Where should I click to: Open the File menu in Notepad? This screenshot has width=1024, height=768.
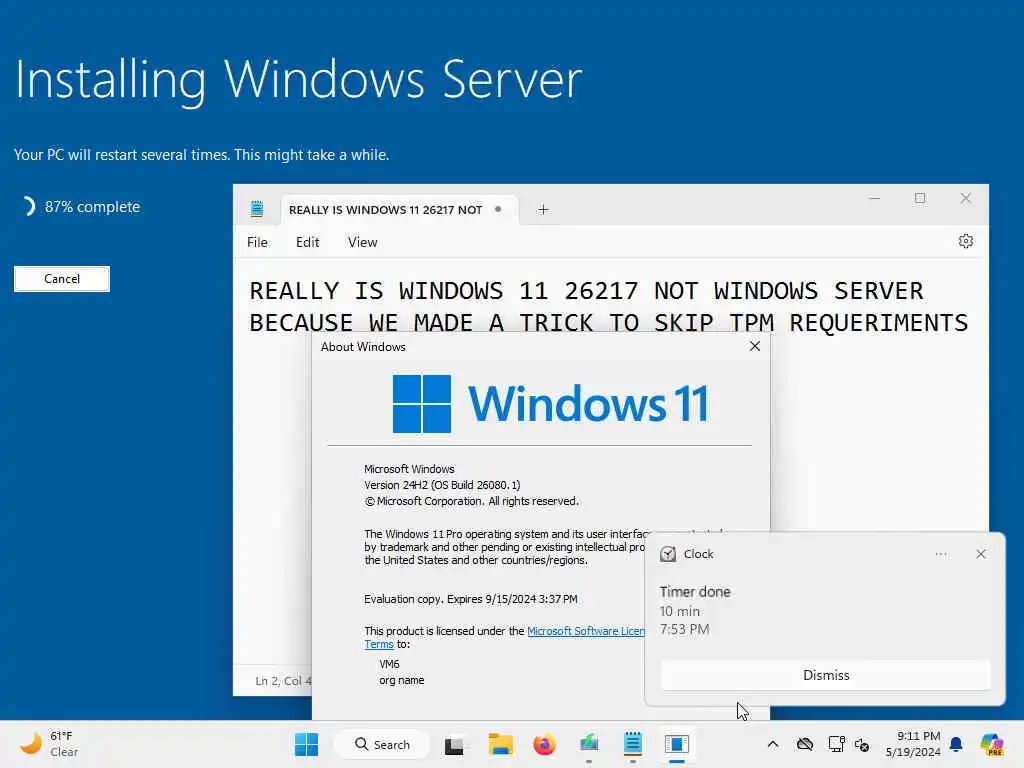pyautogui.click(x=257, y=242)
